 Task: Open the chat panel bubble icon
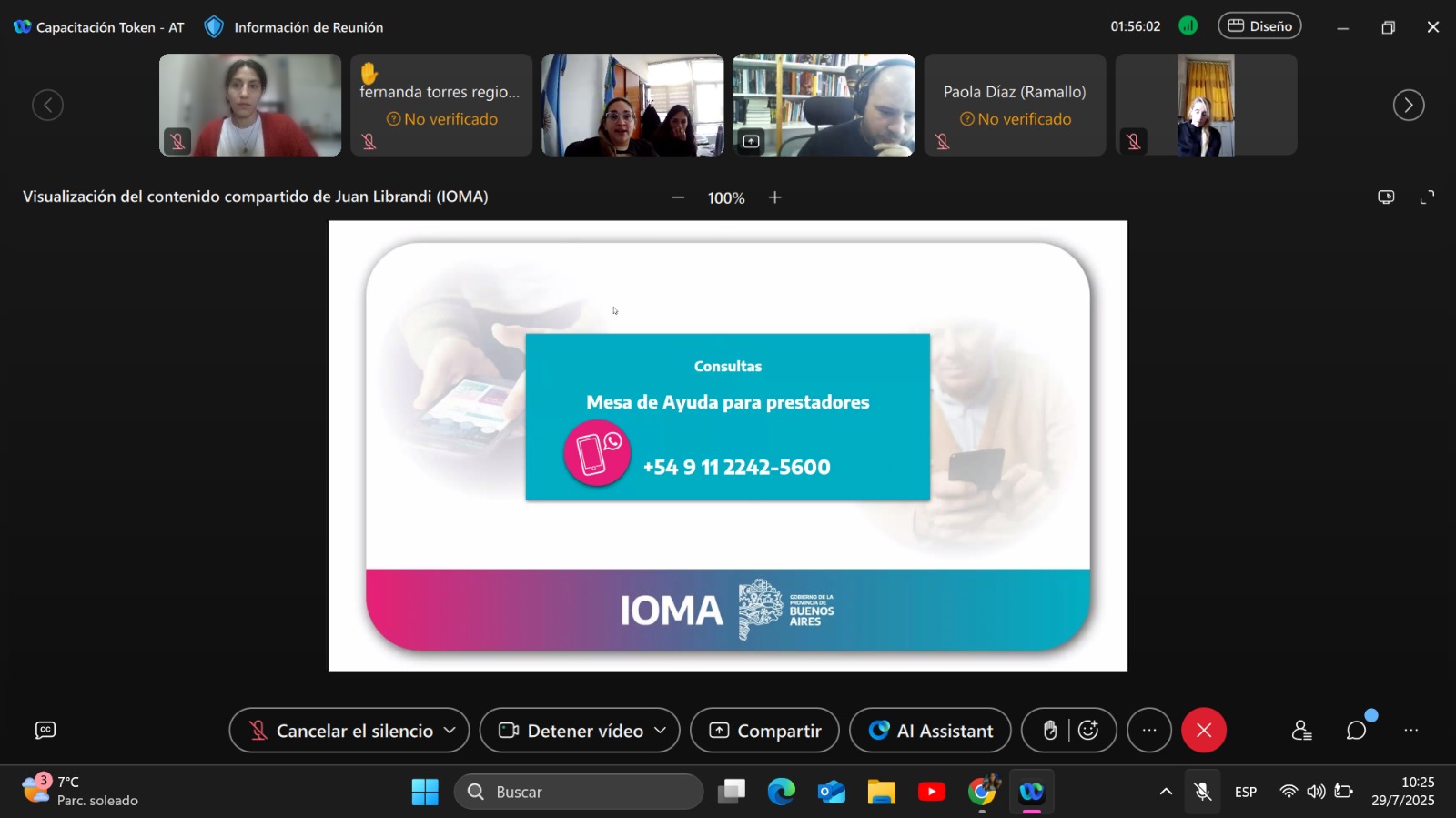pos(1357,731)
